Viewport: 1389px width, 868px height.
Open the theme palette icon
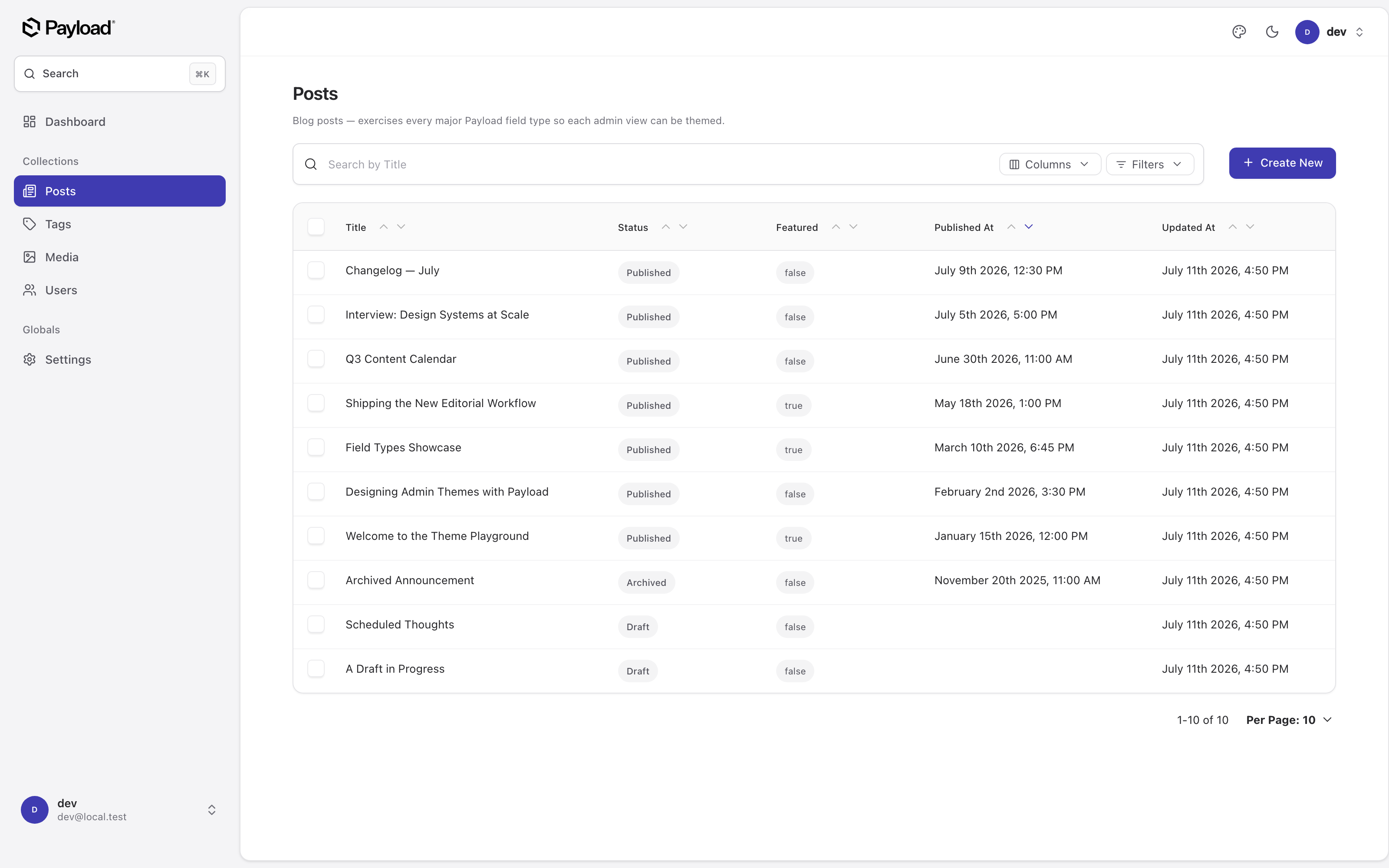(1239, 32)
